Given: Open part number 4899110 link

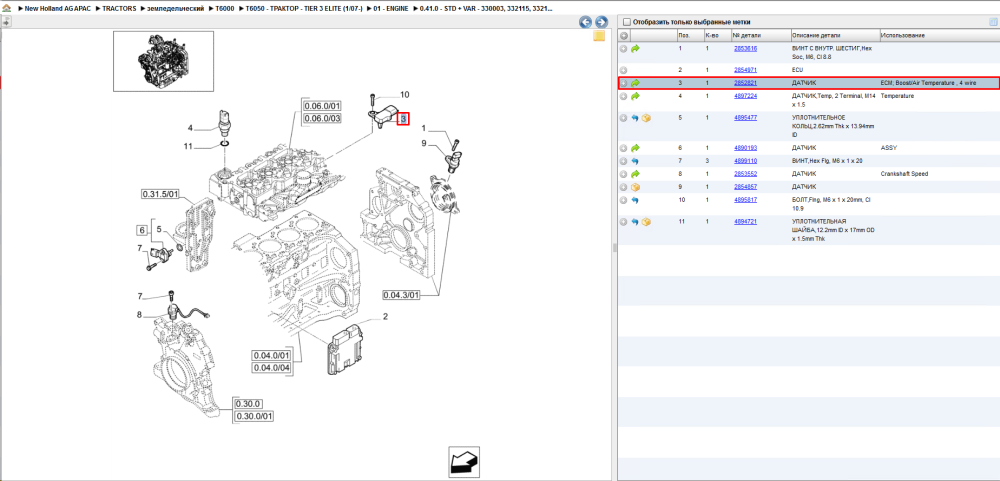Looking at the screenshot, I should [746, 161].
